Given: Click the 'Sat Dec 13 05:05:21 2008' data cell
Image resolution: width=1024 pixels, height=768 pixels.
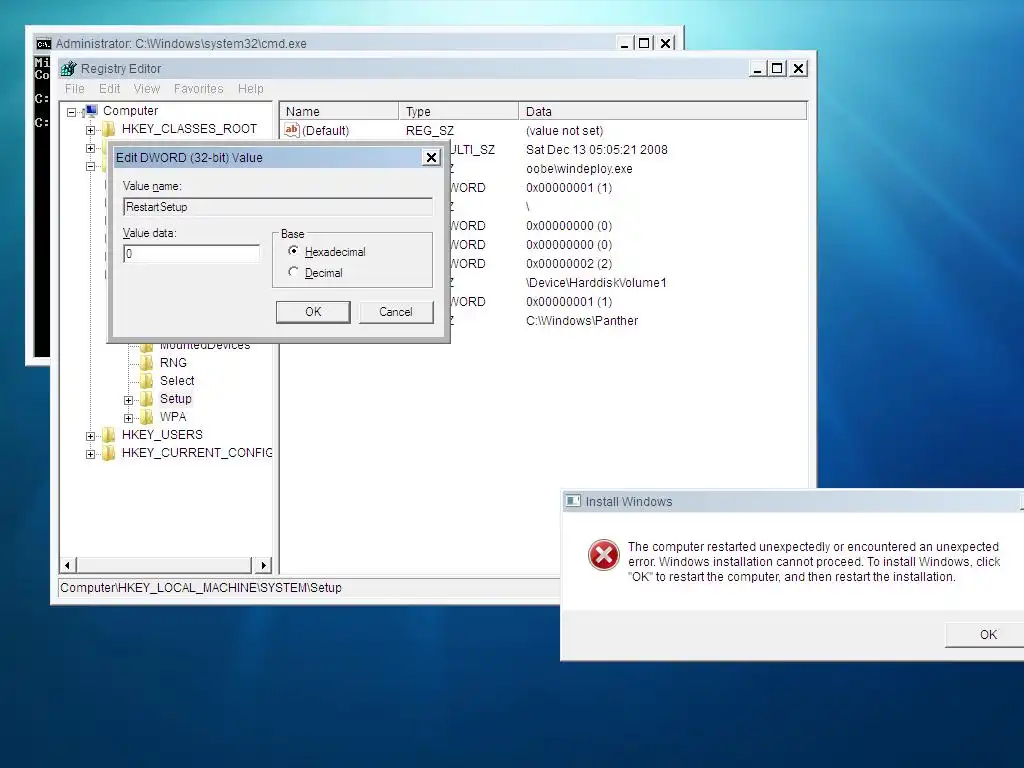Looking at the screenshot, I should tap(597, 150).
